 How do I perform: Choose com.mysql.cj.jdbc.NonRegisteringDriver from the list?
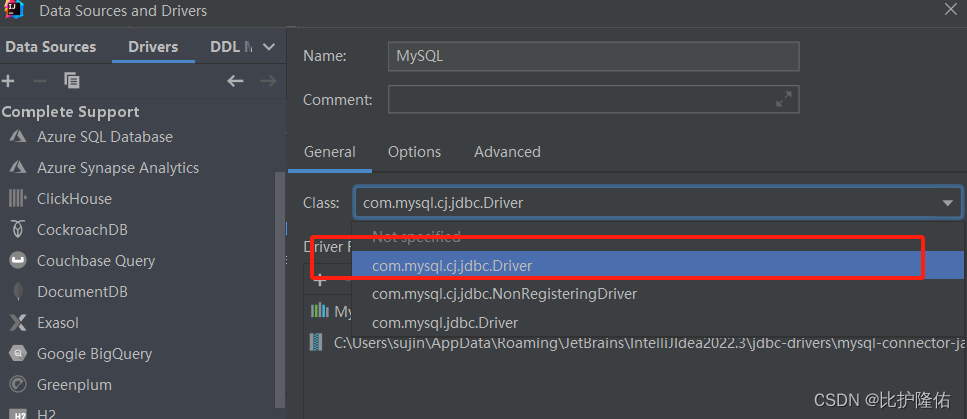point(657,294)
